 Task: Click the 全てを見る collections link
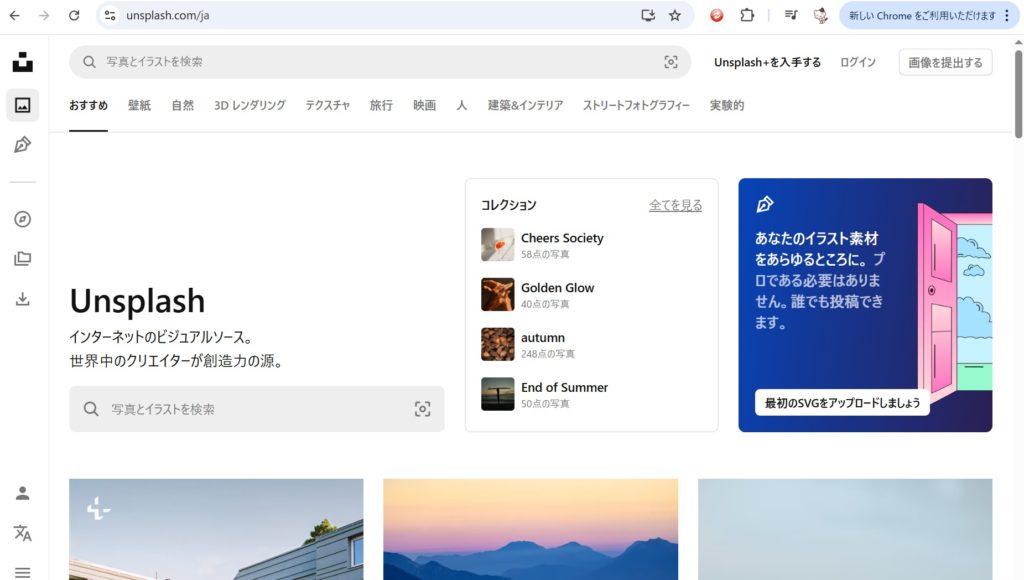pos(675,205)
